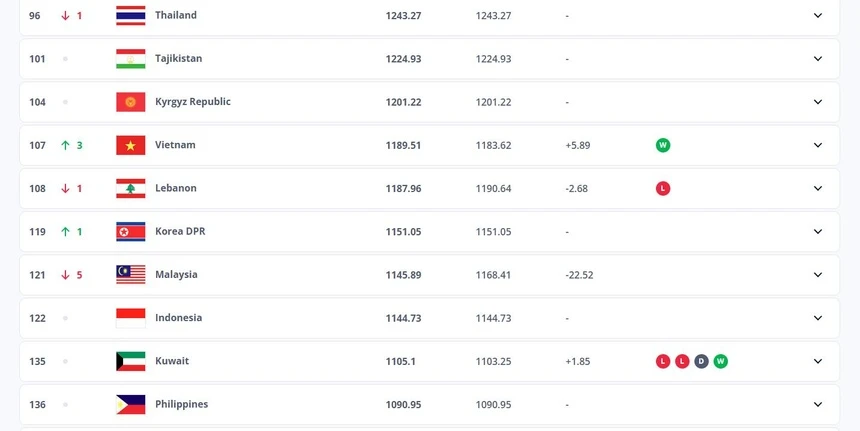Expand the Vietnam row chevron
Screen dimensions: 860x431
click(x=817, y=145)
